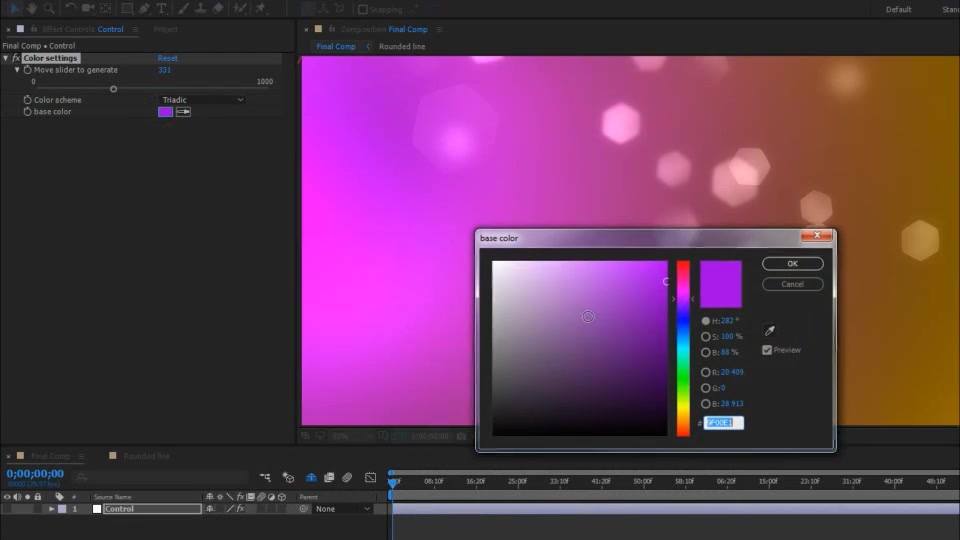The height and width of the screenshot is (540, 960).
Task: Select the Roto Brush tool
Action: click(x=239, y=8)
